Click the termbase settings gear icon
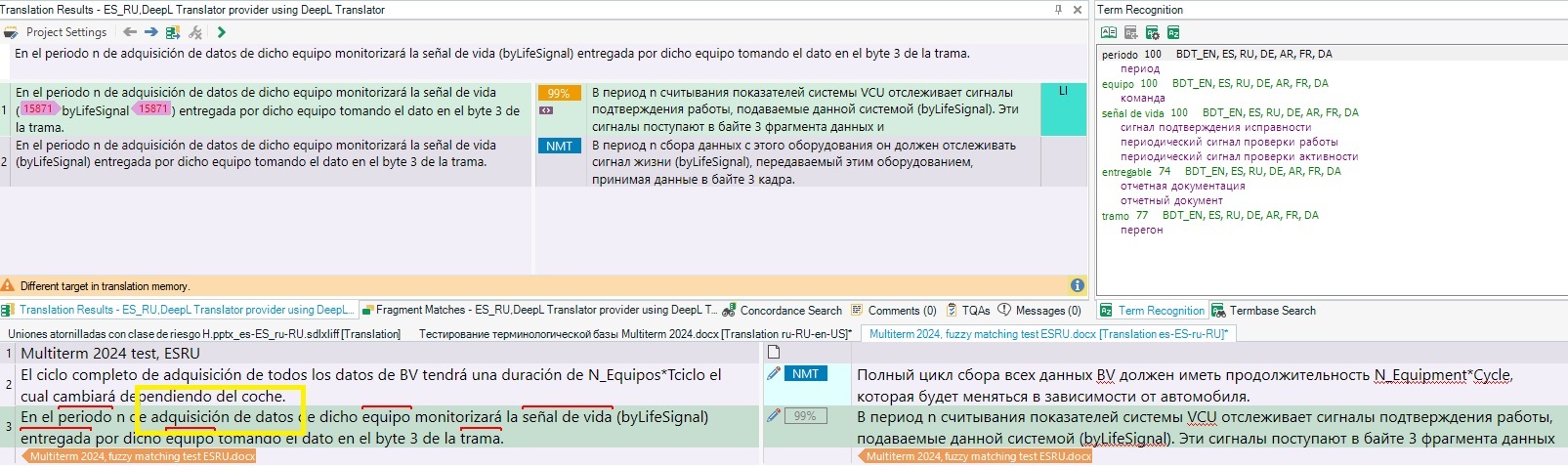The image size is (1568, 467). coord(1152,32)
